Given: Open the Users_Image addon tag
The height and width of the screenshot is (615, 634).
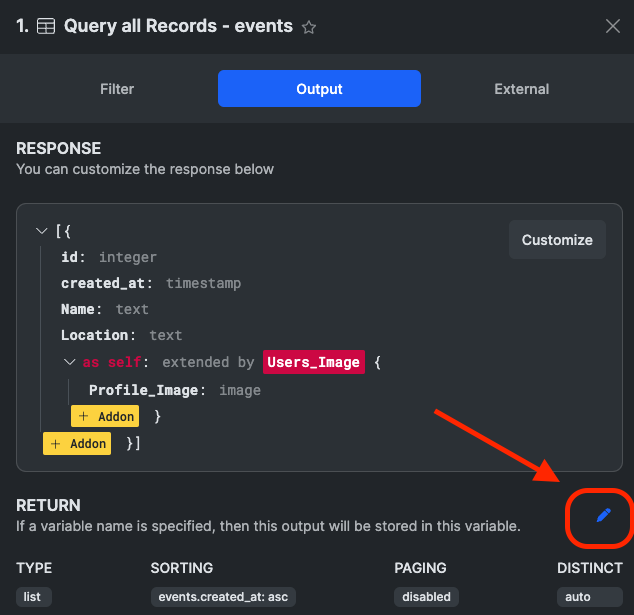Looking at the screenshot, I should 313,362.
